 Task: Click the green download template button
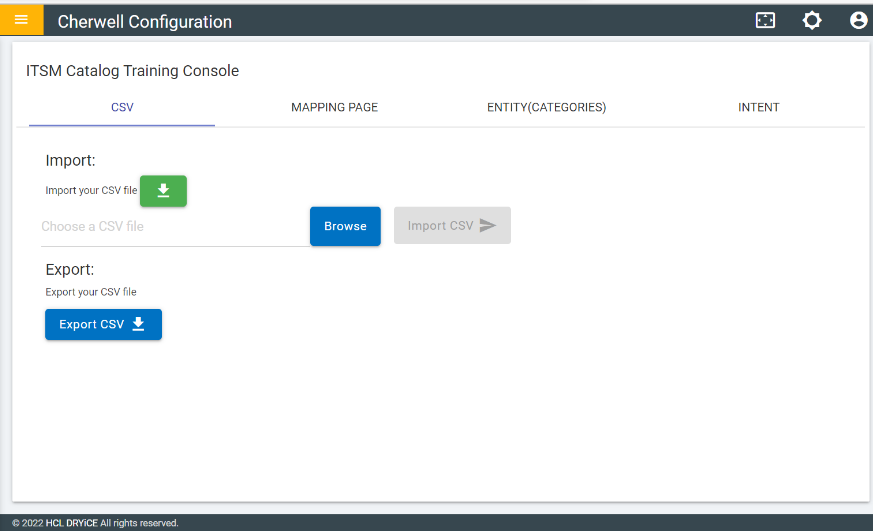[163, 191]
